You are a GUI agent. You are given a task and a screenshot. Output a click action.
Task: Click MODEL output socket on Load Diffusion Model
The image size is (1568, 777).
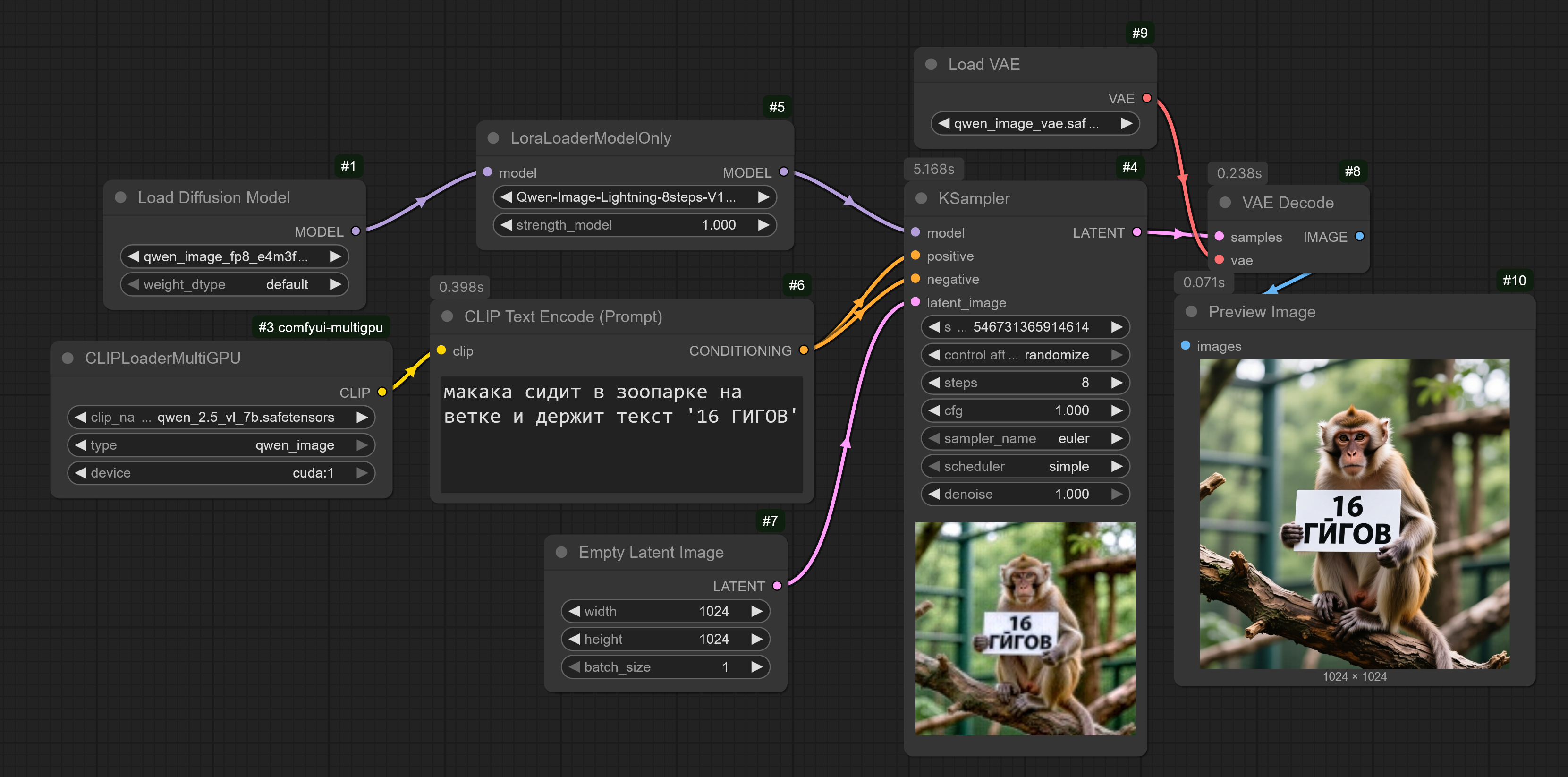(356, 231)
